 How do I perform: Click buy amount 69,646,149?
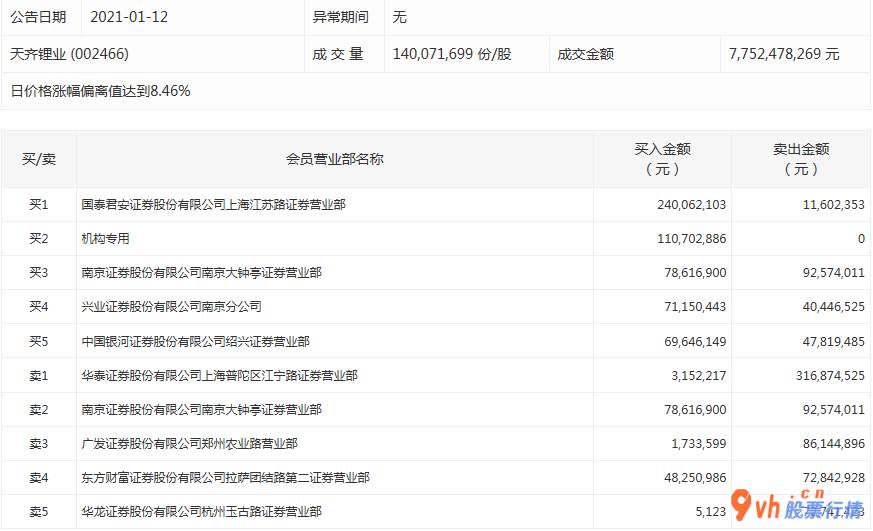(695, 341)
